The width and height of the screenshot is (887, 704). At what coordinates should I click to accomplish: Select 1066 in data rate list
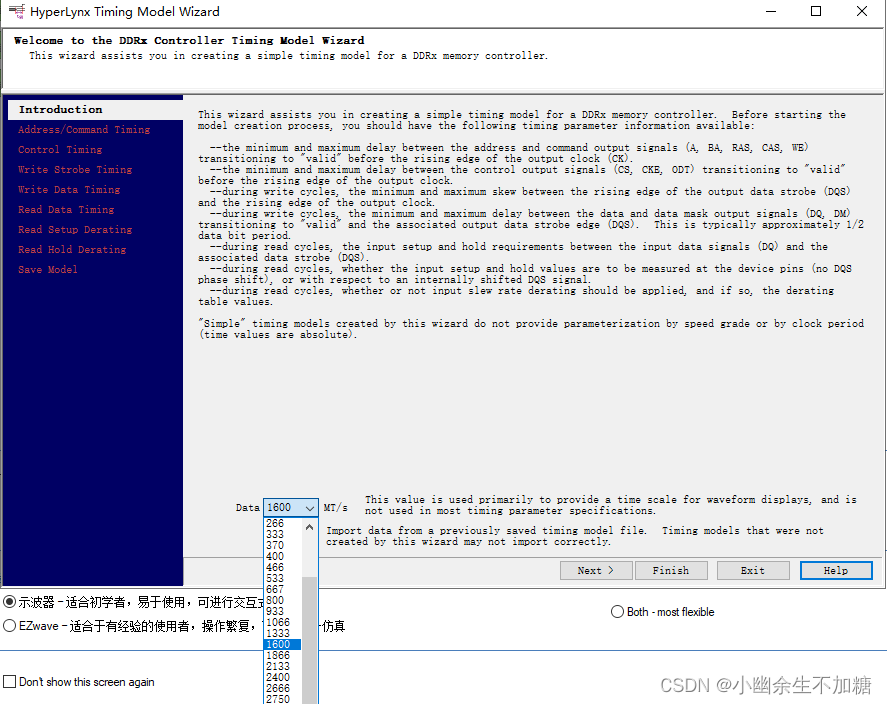tap(282, 622)
